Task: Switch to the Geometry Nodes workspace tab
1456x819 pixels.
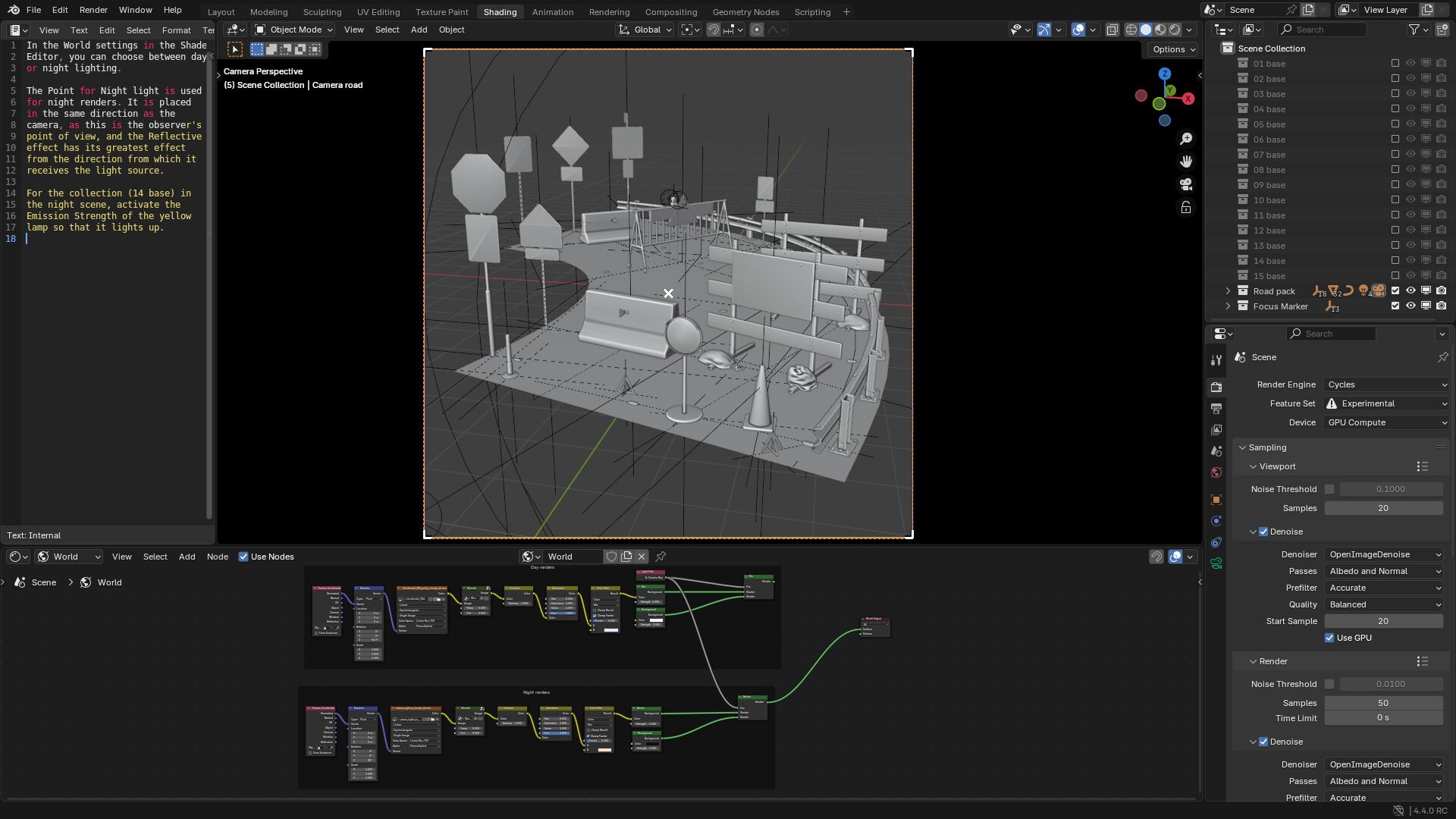Action: coord(745,12)
